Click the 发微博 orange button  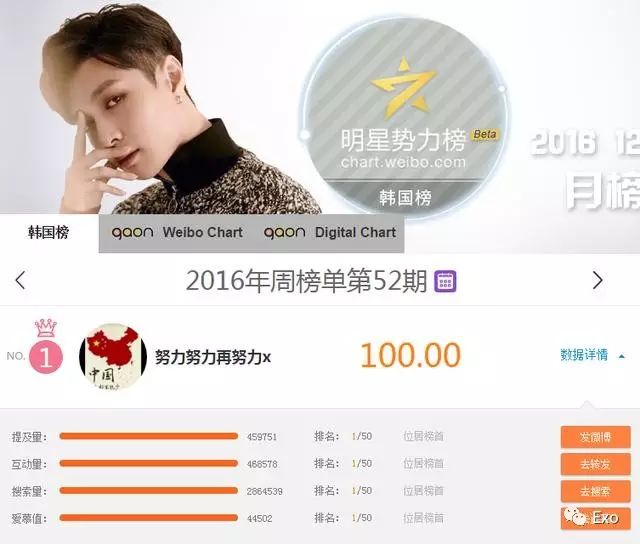(x=596, y=437)
